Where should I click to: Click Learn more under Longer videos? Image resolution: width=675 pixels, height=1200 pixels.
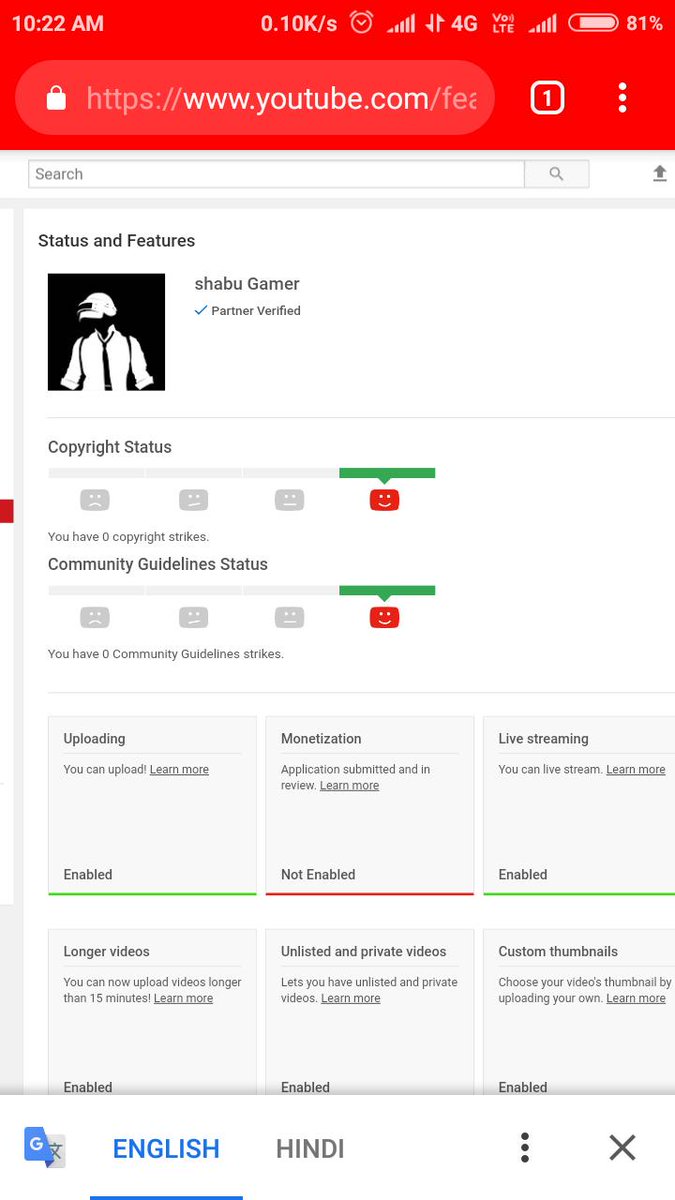click(x=183, y=998)
